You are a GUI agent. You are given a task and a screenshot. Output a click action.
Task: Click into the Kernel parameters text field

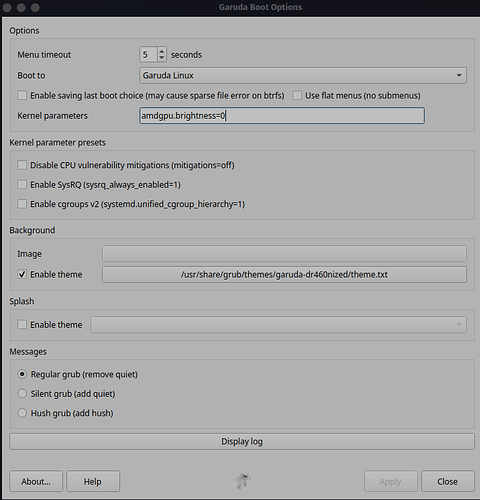[x=282, y=116]
